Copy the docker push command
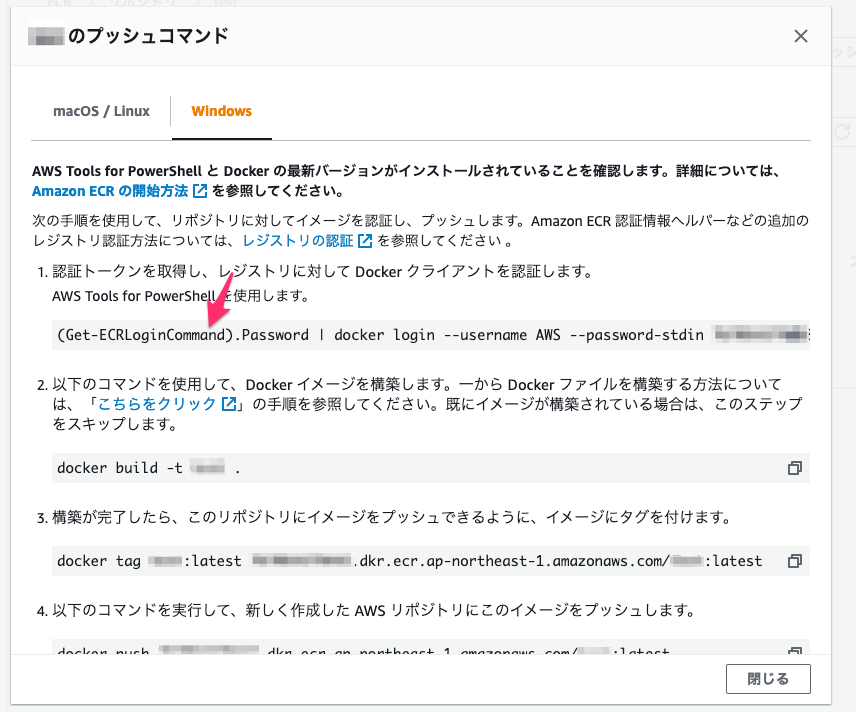 (795, 650)
